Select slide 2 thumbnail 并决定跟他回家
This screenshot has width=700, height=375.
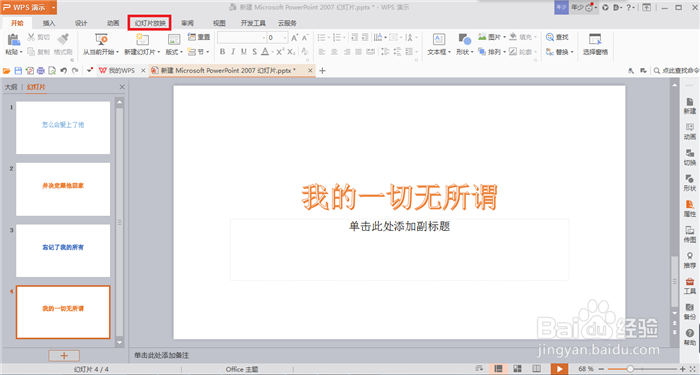(x=63, y=189)
